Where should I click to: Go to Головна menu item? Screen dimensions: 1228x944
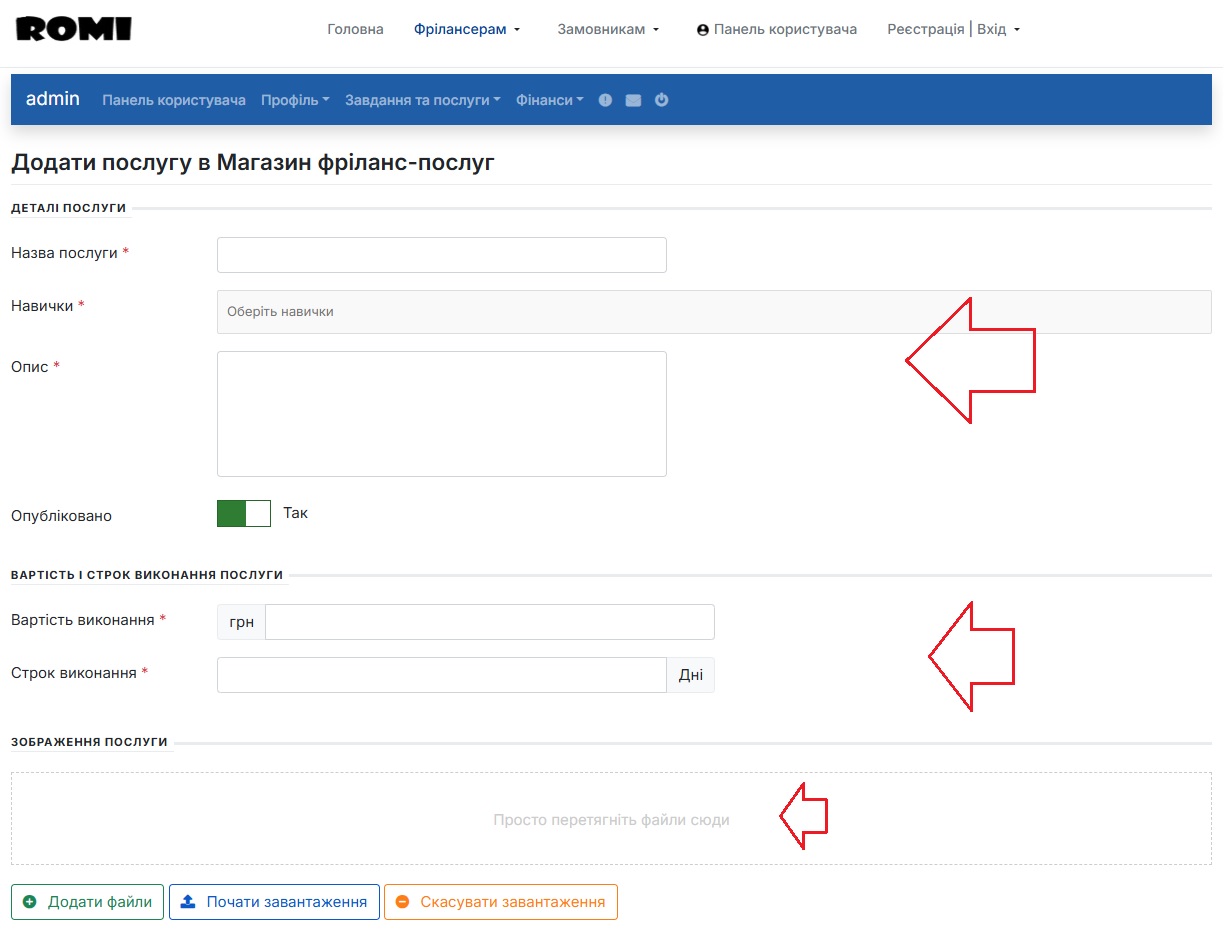pyautogui.click(x=355, y=30)
